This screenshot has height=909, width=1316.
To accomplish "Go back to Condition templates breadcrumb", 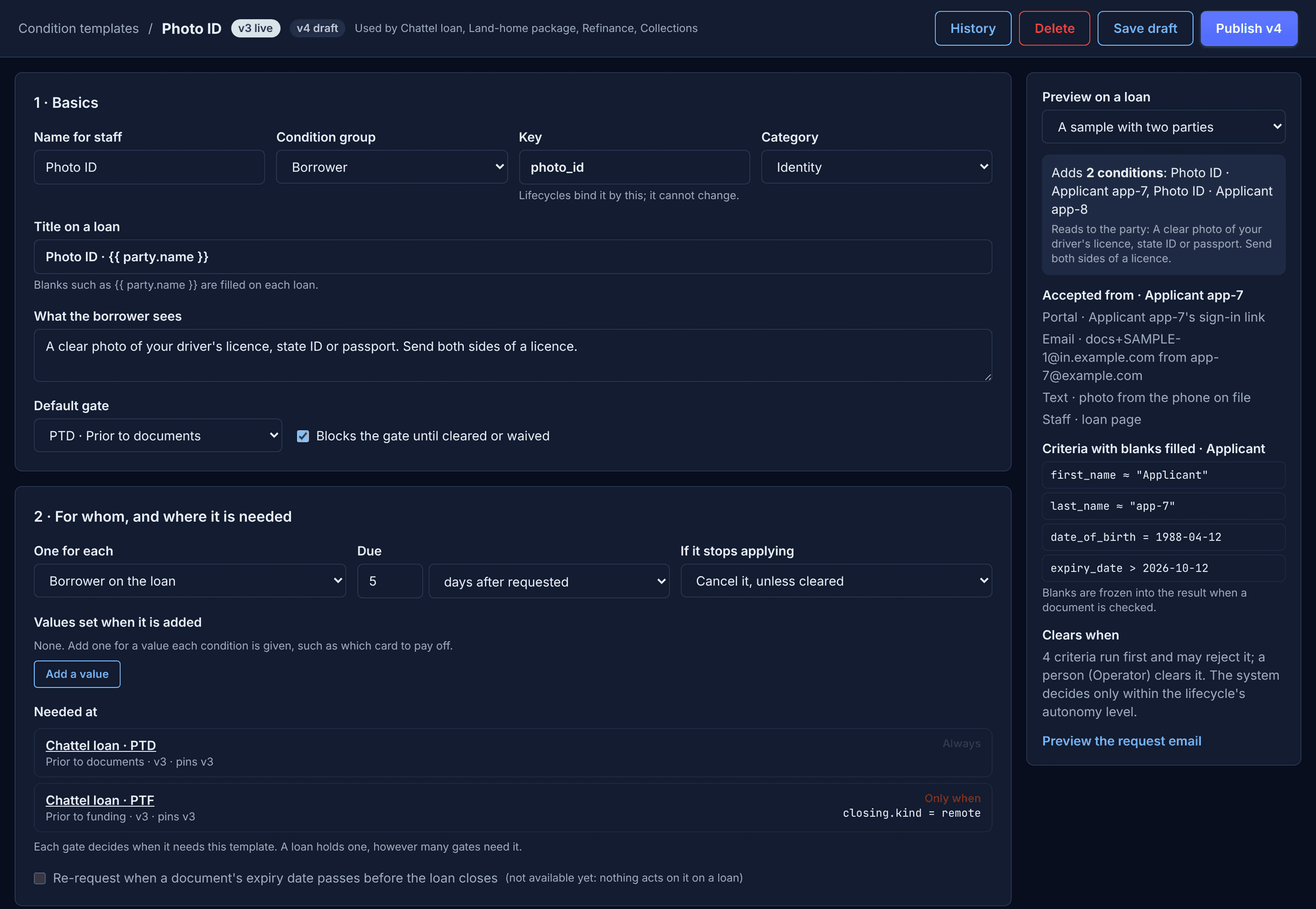I will (78, 28).
